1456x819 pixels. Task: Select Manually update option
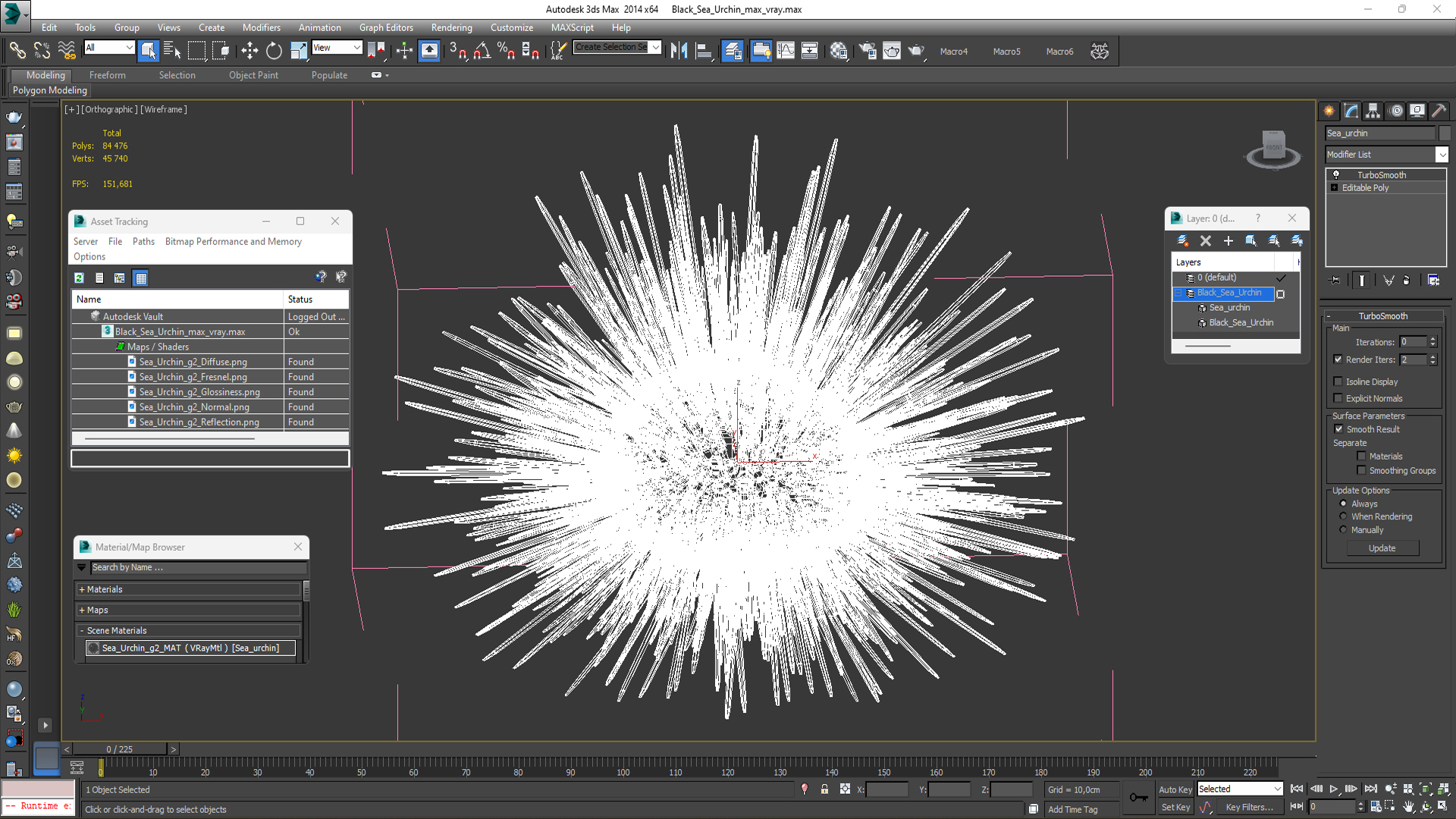pos(1343,530)
